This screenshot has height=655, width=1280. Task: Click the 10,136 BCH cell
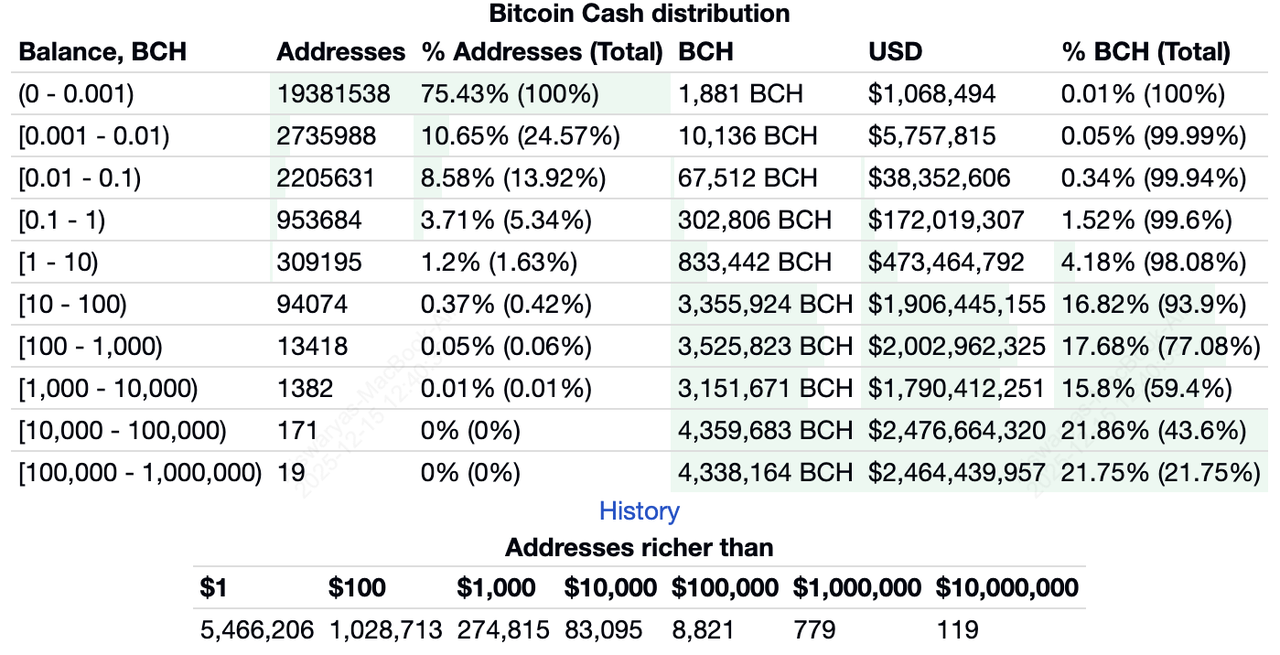pyautogui.click(x=747, y=136)
